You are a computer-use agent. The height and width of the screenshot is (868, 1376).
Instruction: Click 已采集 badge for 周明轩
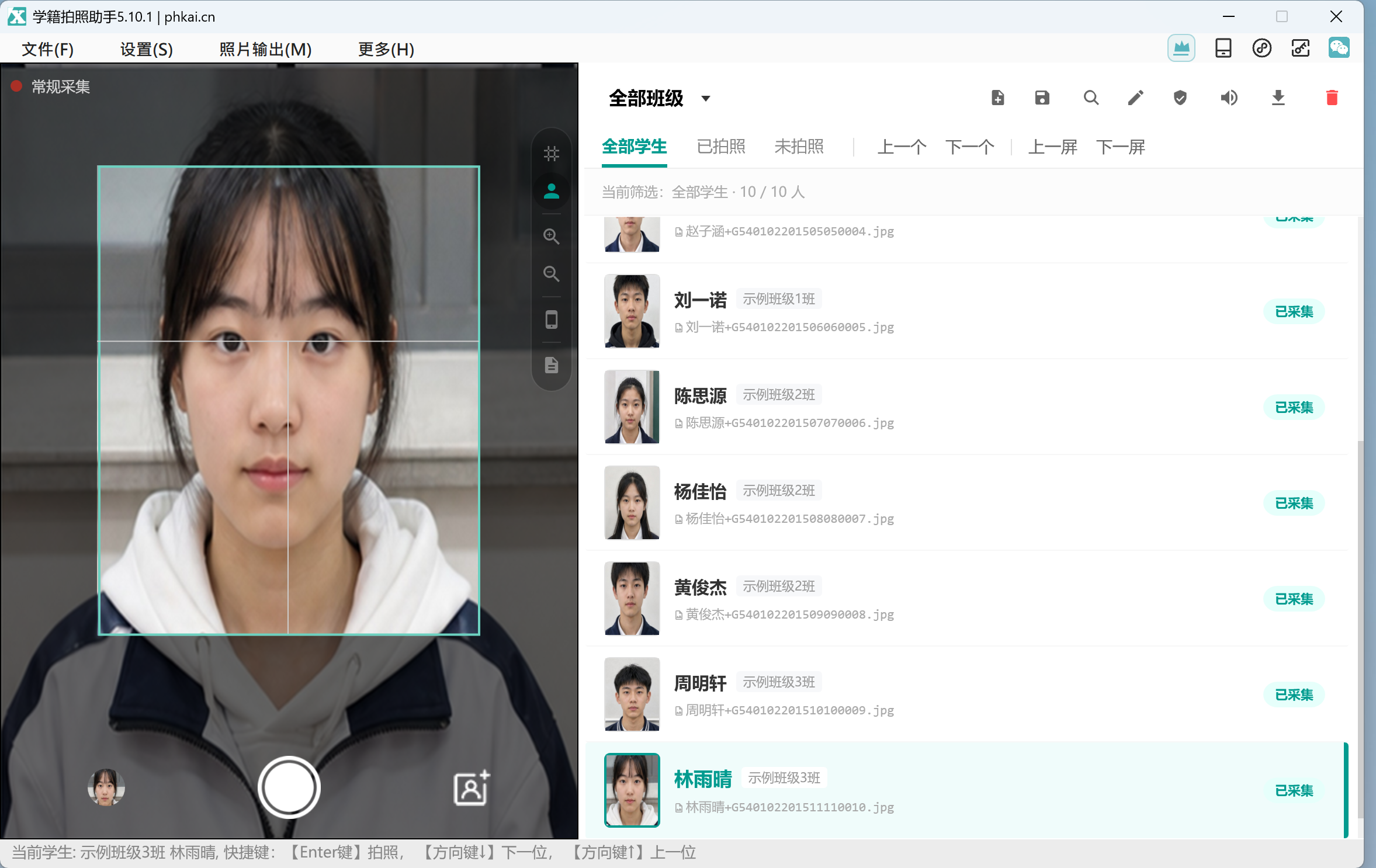[1294, 695]
